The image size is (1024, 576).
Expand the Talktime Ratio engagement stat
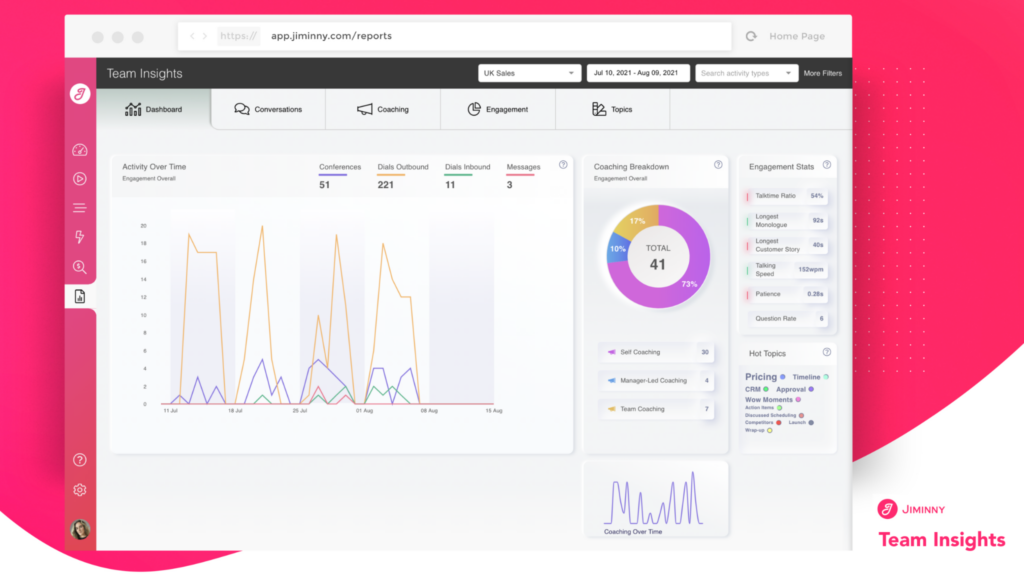click(x=785, y=197)
